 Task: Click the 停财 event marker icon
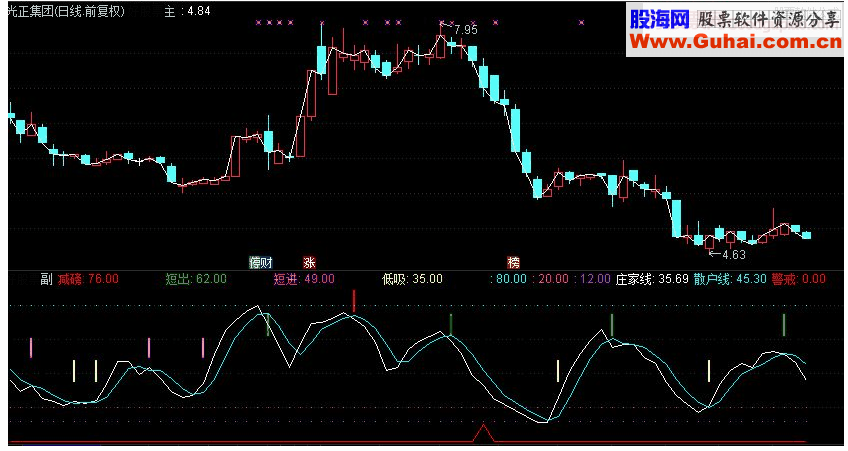pos(261,263)
